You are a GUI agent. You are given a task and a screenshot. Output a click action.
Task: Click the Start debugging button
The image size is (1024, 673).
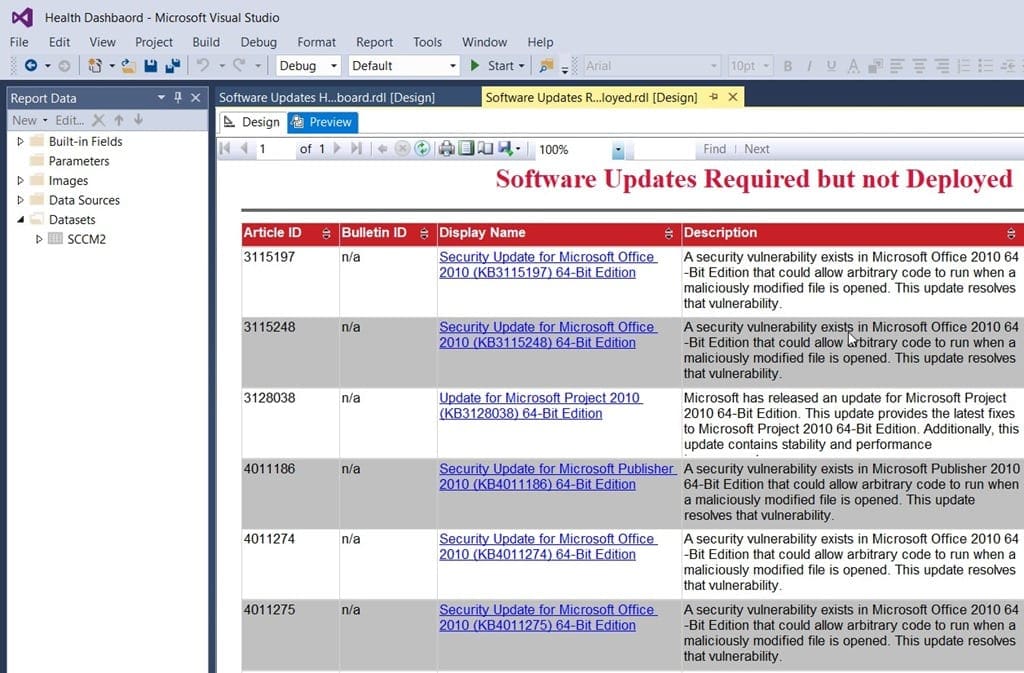coord(493,66)
